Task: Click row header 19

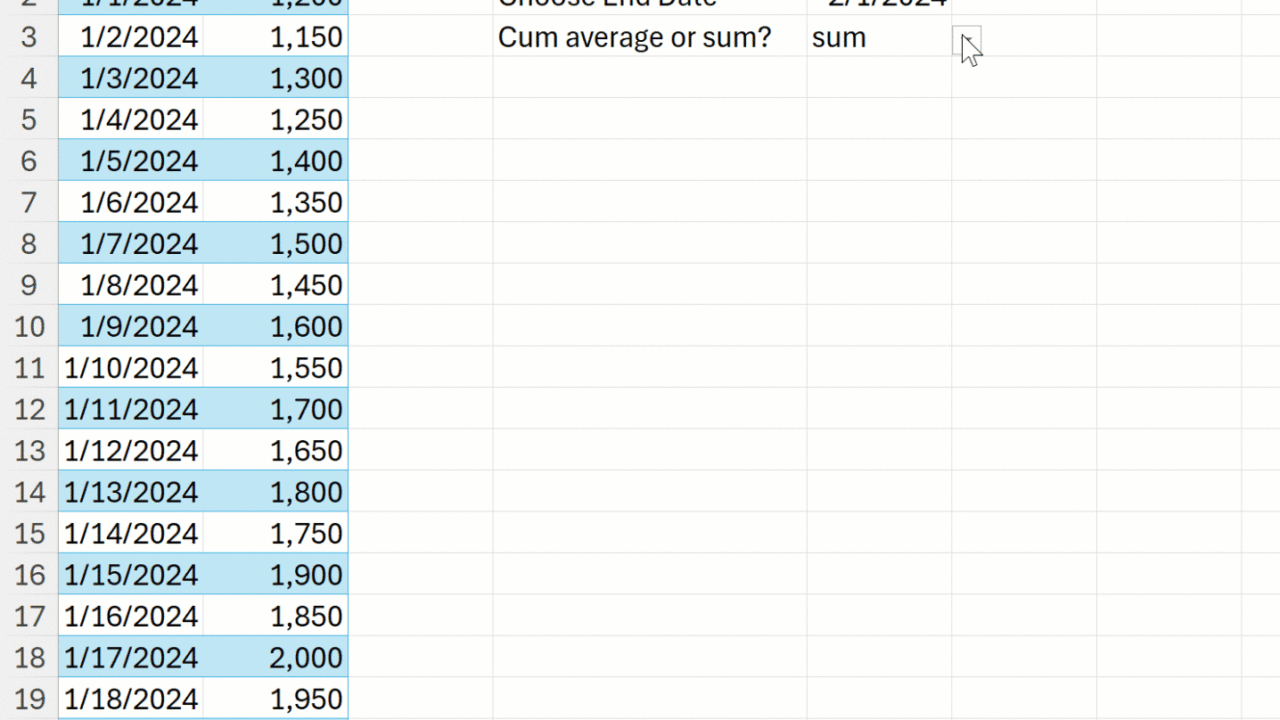Action: pyautogui.click(x=29, y=699)
